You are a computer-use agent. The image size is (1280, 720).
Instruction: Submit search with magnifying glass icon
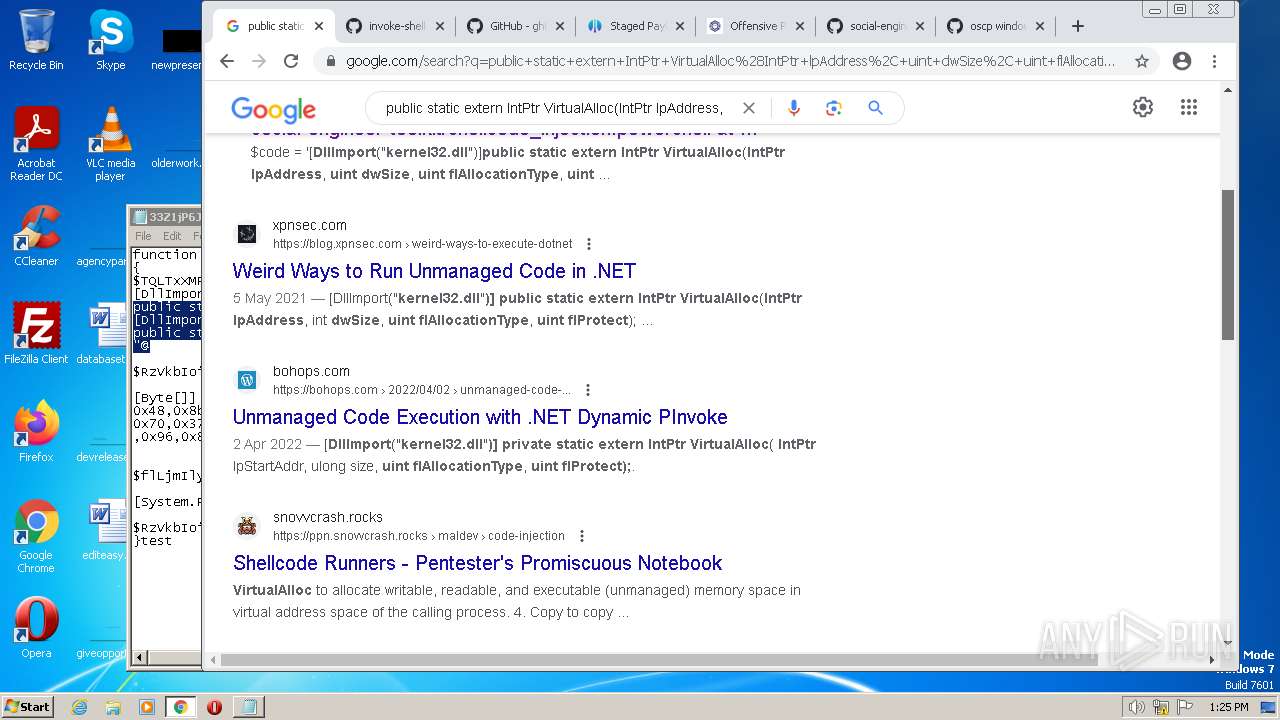pos(875,108)
